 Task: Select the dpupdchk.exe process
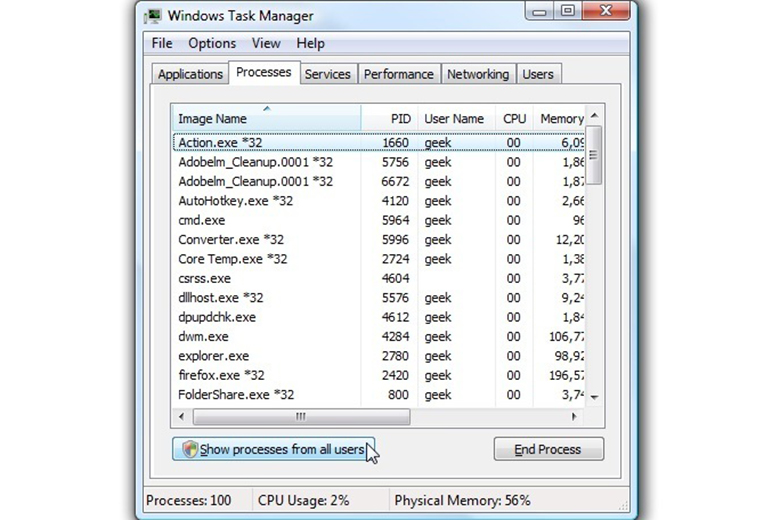379,317
